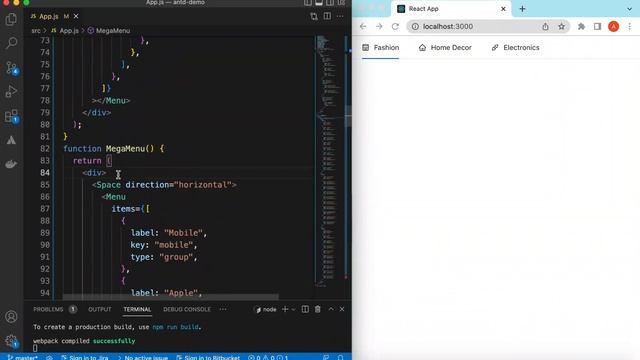Screen dimensions: 640x360
Task: Open the triangle-logo extension icon in activity bar
Action: [11, 140]
